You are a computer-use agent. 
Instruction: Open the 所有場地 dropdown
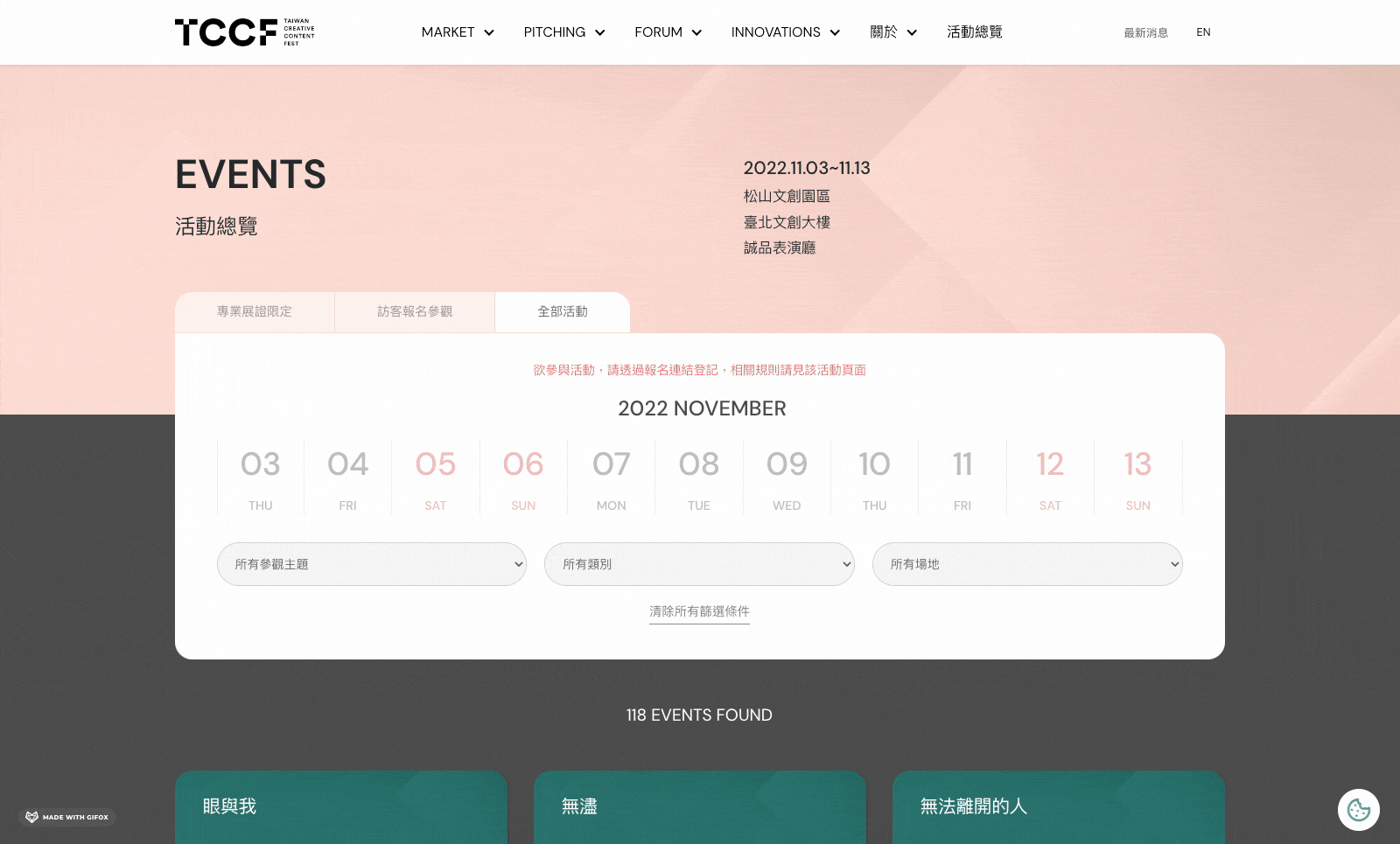(x=1027, y=564)
